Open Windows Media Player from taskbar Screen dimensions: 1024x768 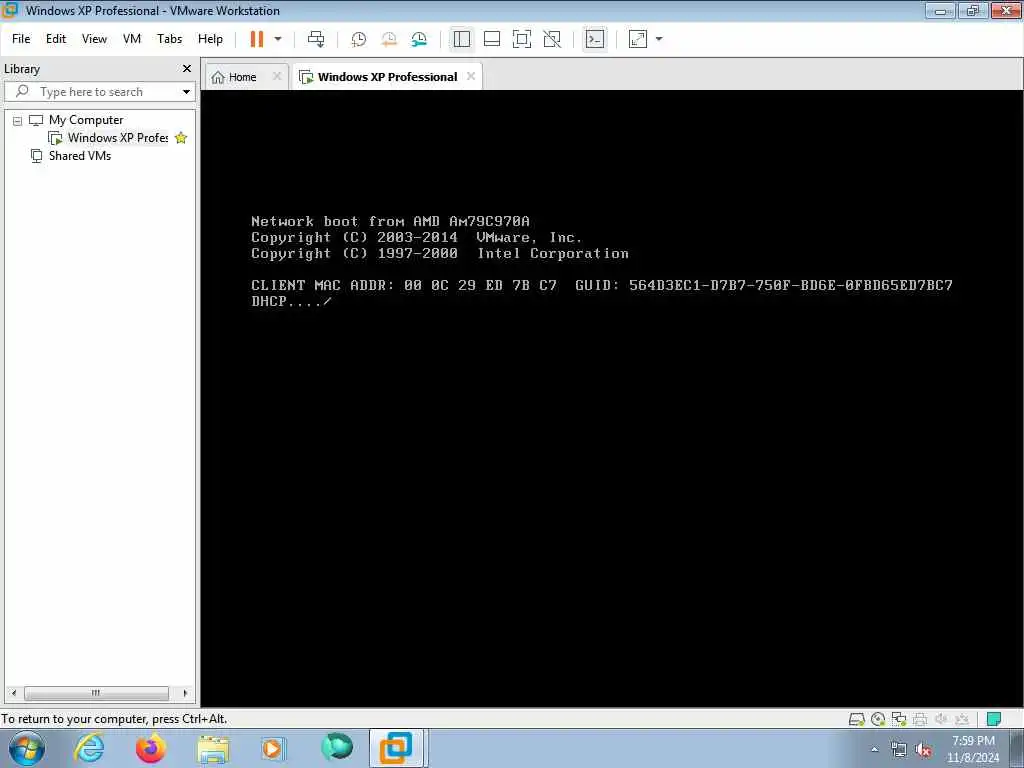[273, 748]
